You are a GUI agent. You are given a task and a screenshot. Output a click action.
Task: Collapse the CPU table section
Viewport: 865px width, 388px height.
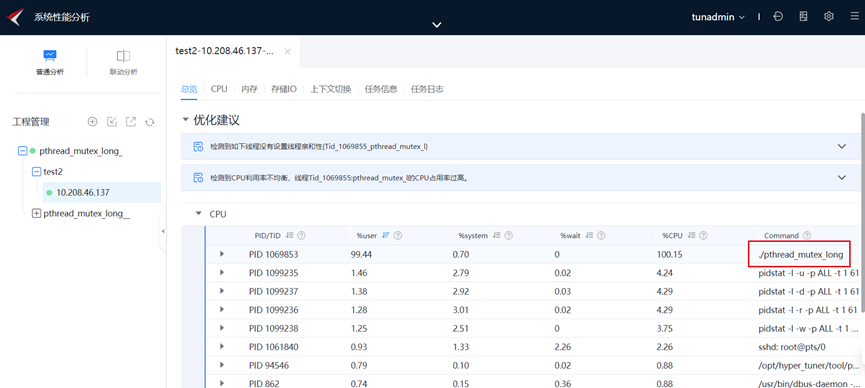point(199,214)
